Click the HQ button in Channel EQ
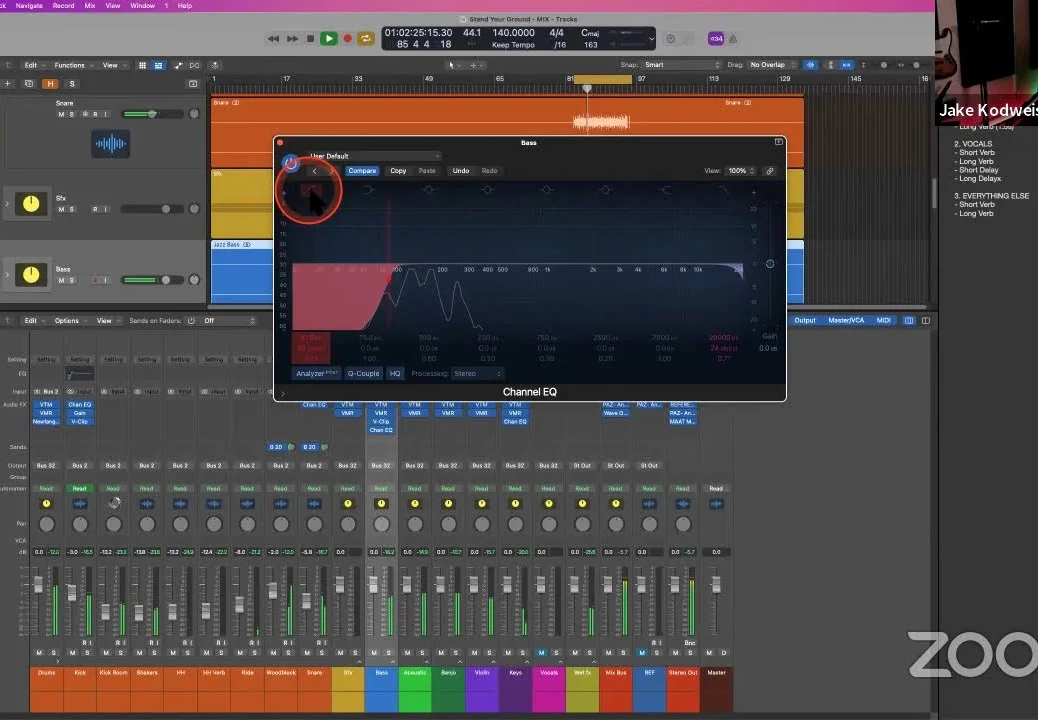 [x=395, y=373]
